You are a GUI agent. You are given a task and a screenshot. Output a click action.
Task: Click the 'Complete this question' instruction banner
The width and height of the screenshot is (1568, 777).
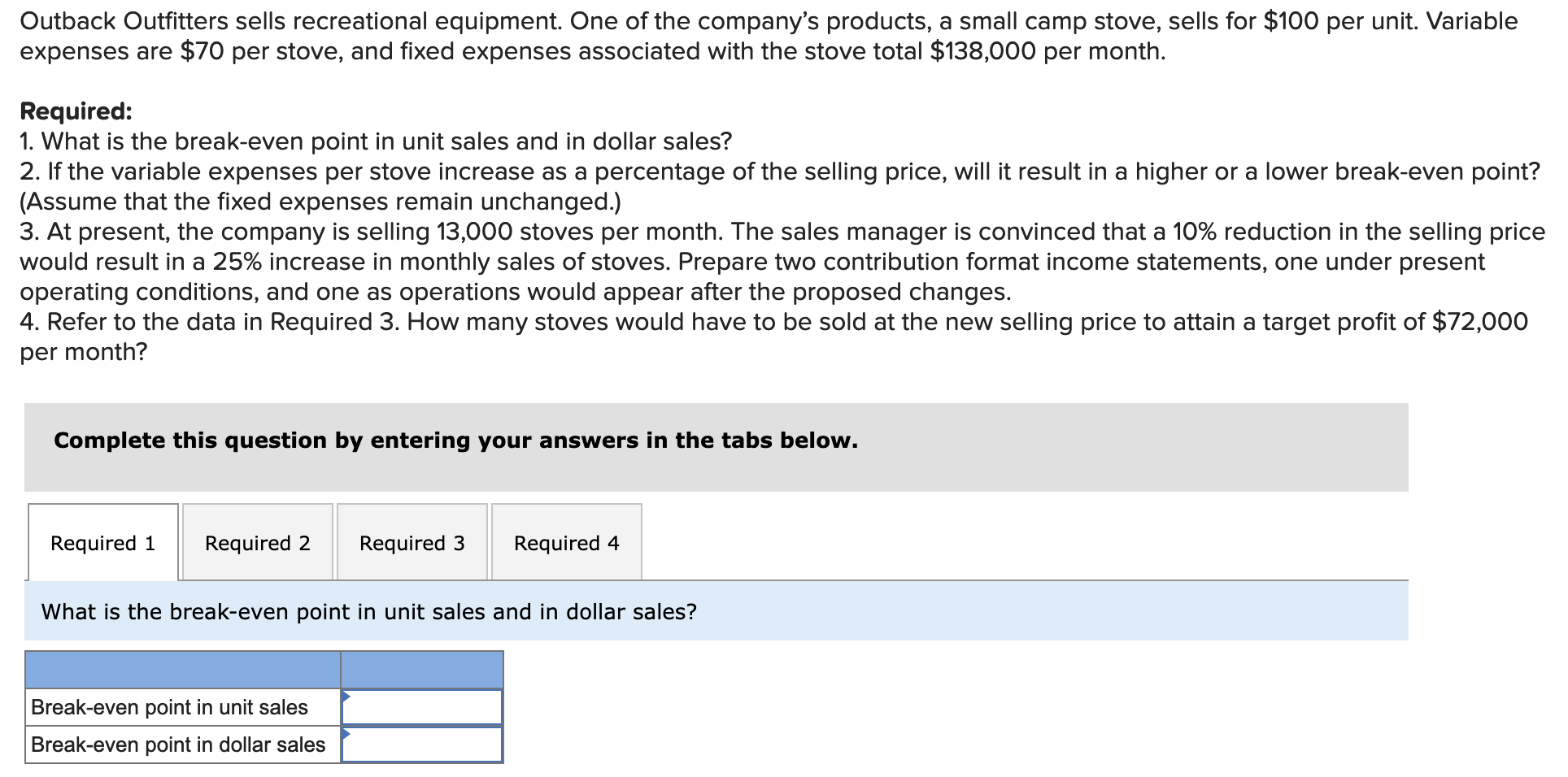click(x=455, y=440)
